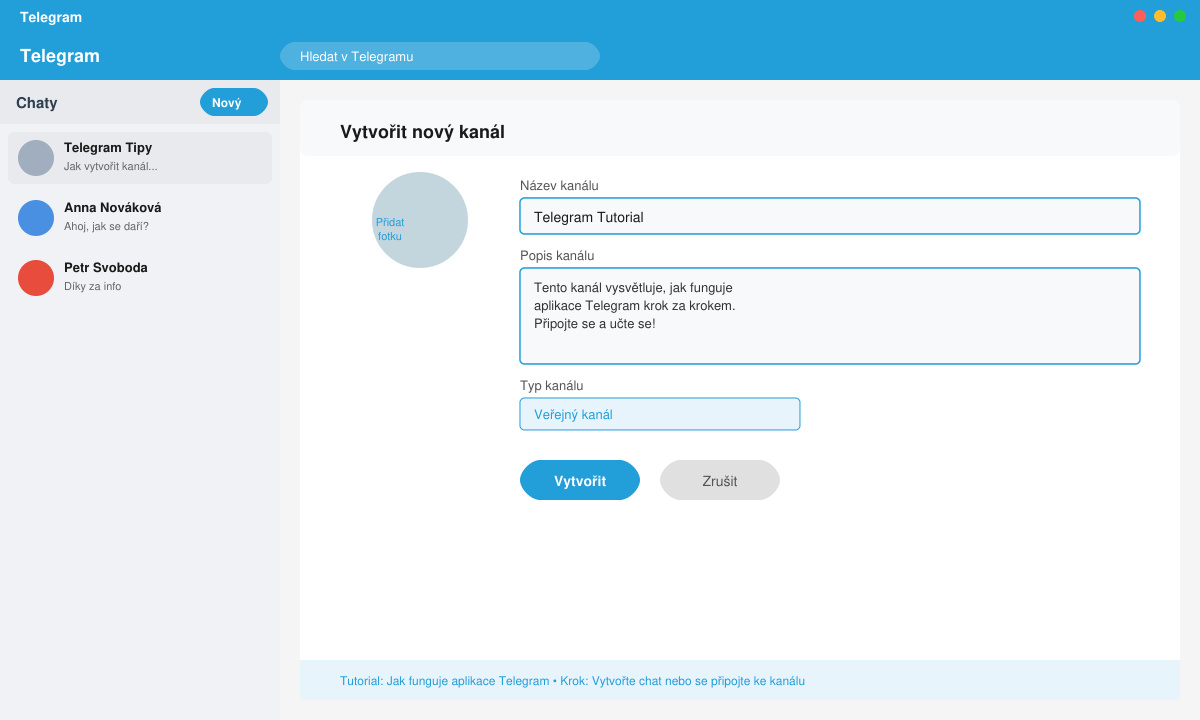Open the Anna Nováková chat
Screen dimensions: 1200x720
[140, 218]
